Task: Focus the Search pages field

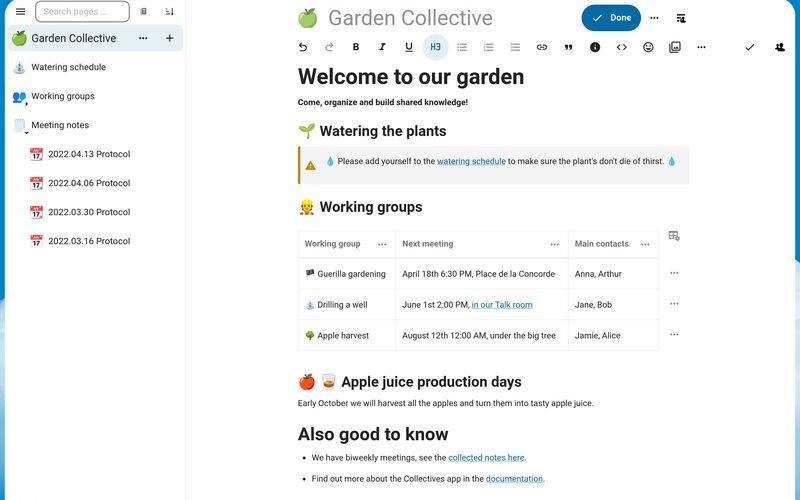Action: coord(82,11)
